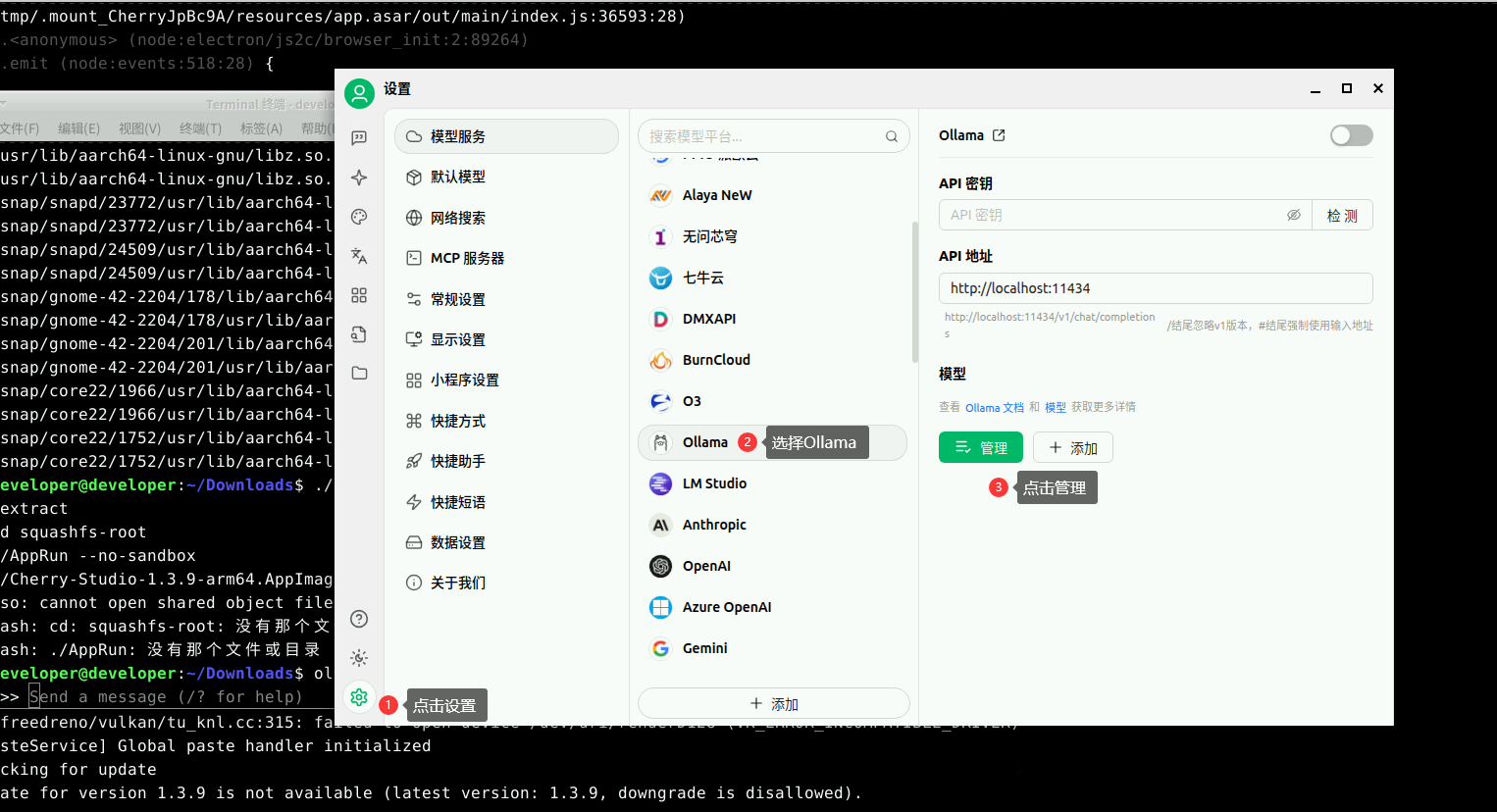
Task: Open settings via the gear icon
Action: coord(359,697)
